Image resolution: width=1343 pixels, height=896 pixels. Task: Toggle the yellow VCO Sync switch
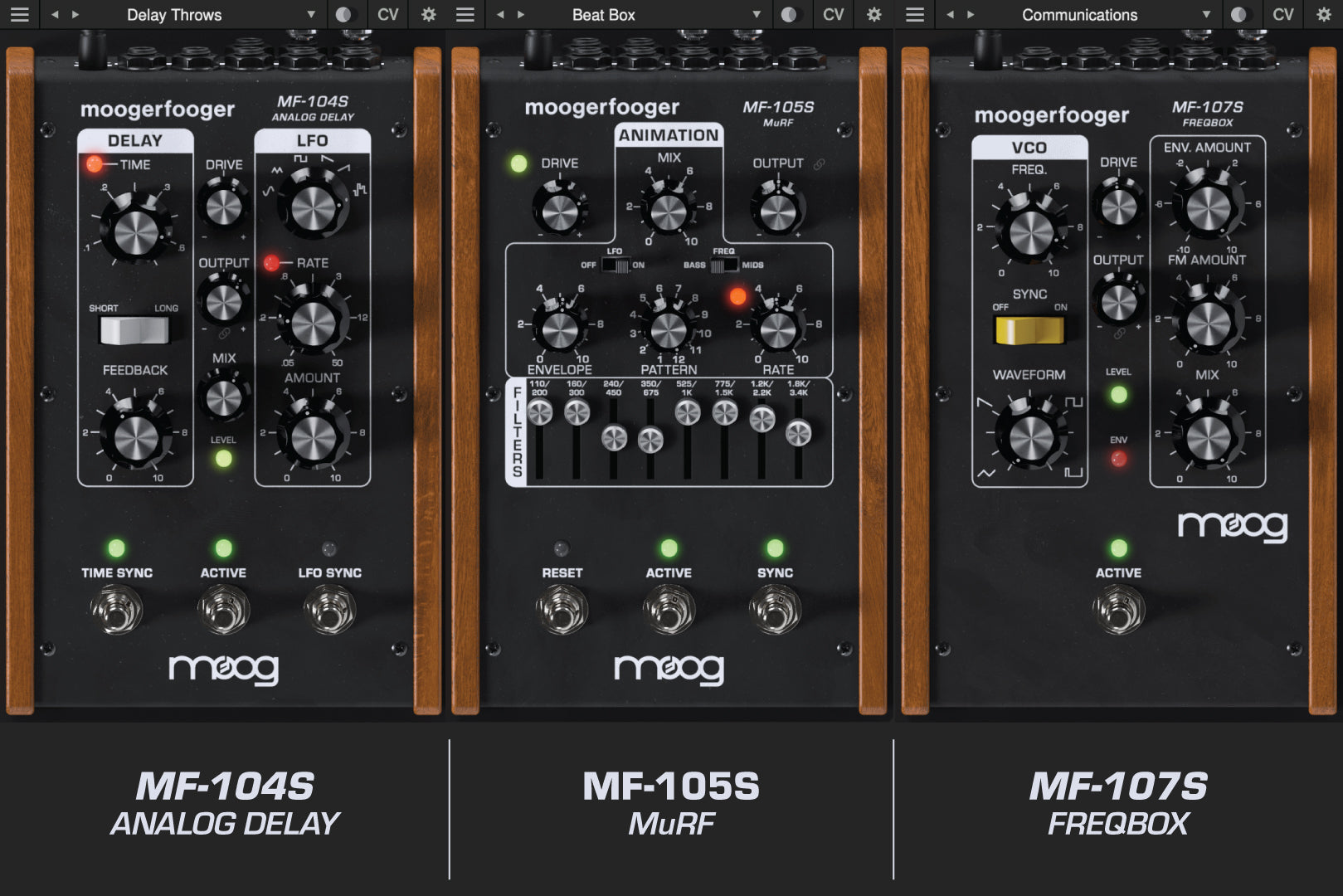(1029, 329)
